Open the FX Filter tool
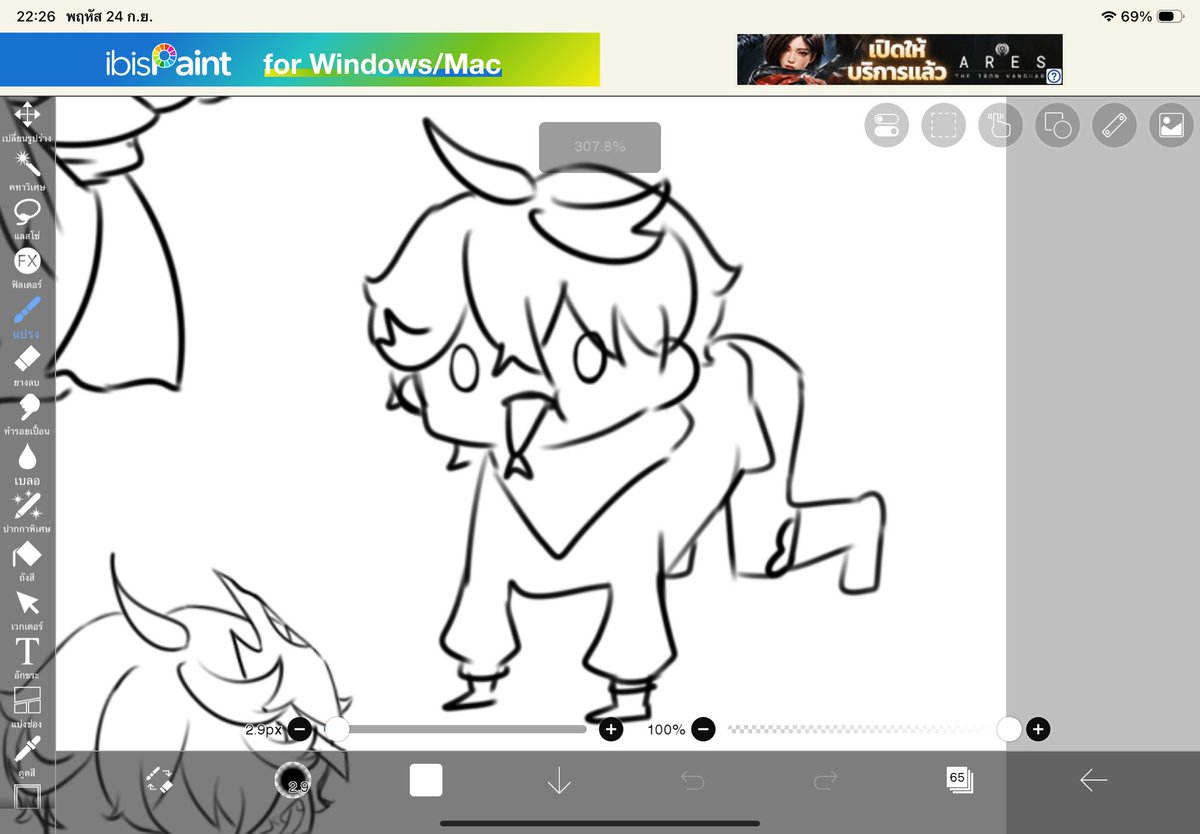This screenshot has width=1200, height=834. pyautogui.click(x=27, y=261)
